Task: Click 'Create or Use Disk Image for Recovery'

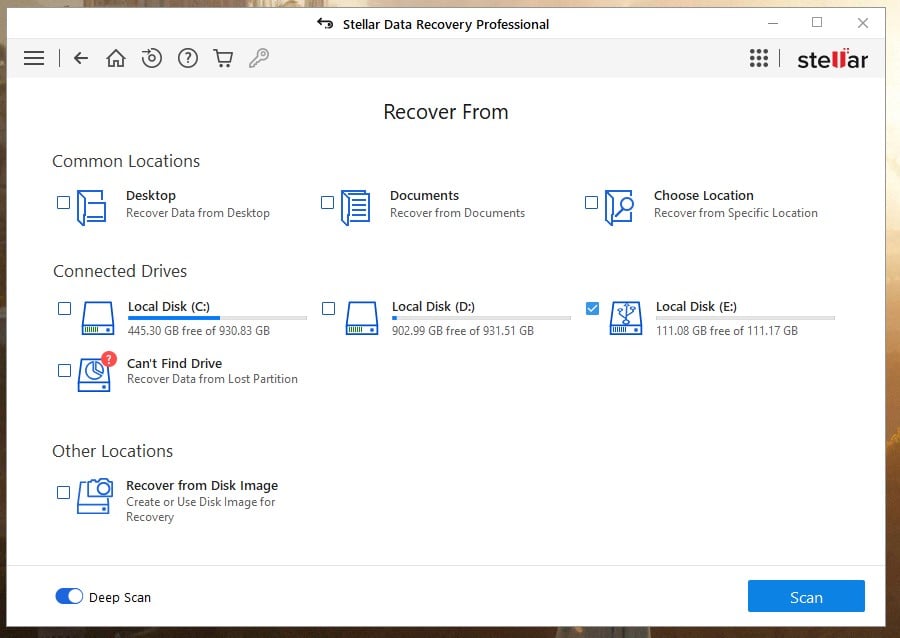Action: 200,509
